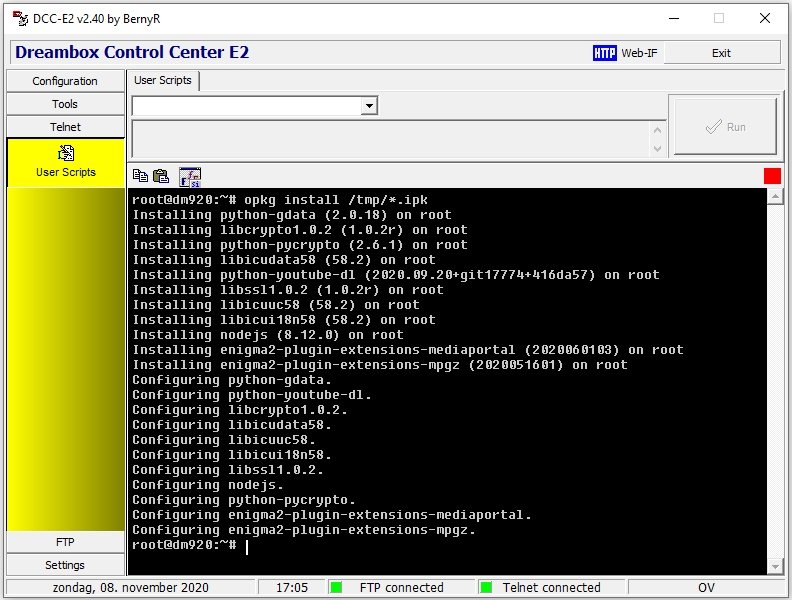
Task: Open the Tools section in sidebar
Action: click(x=65, y=104)
